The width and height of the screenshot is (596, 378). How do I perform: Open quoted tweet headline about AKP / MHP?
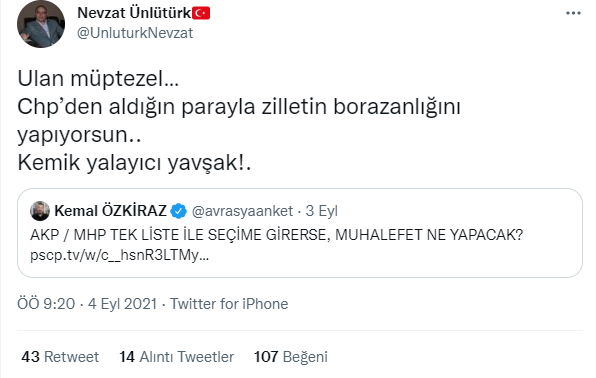pos(277,235)
